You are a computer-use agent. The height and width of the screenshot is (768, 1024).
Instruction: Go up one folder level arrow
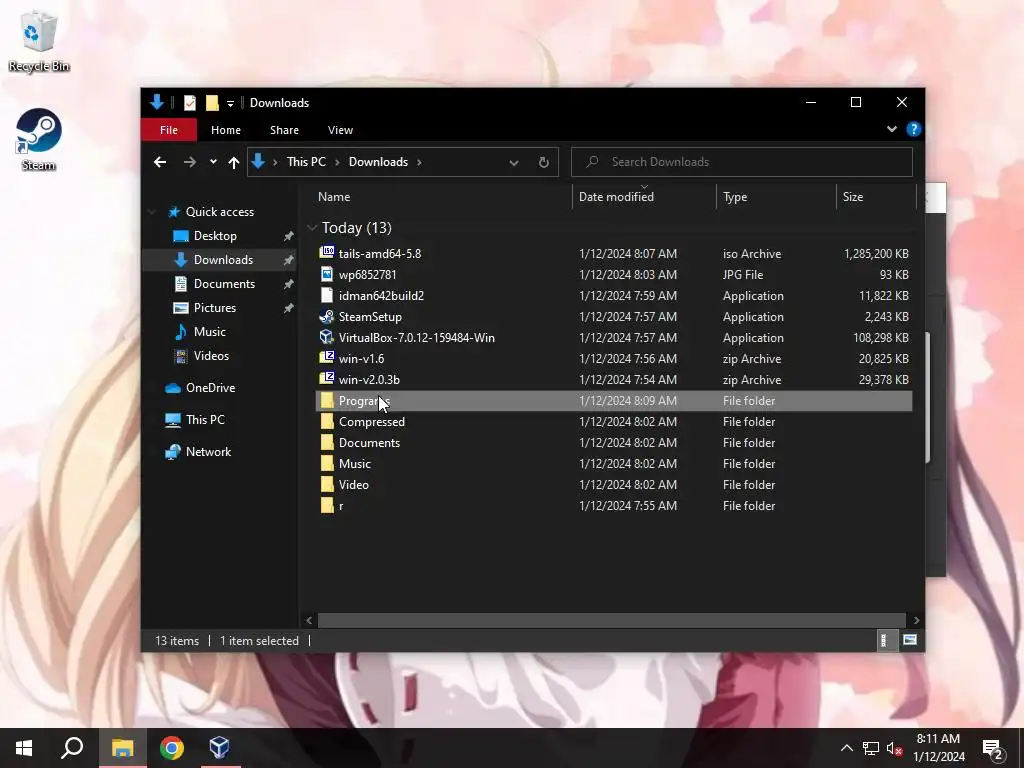pyautogui.click(x=234, y=162)
